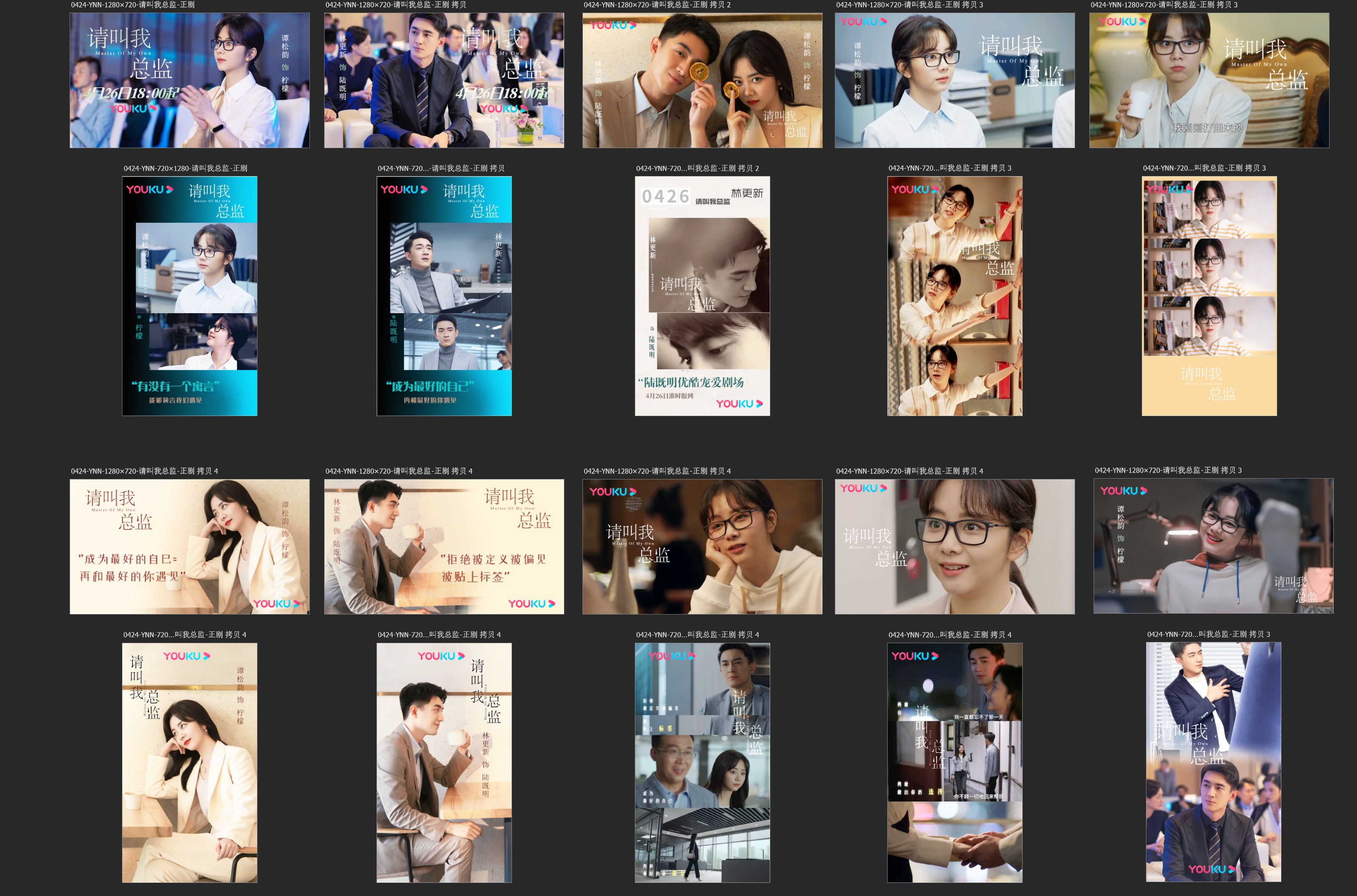Select the artboard of the hoodie woman resting her chin
This screenshot has width=1357, height=896.
click(702, 547)
